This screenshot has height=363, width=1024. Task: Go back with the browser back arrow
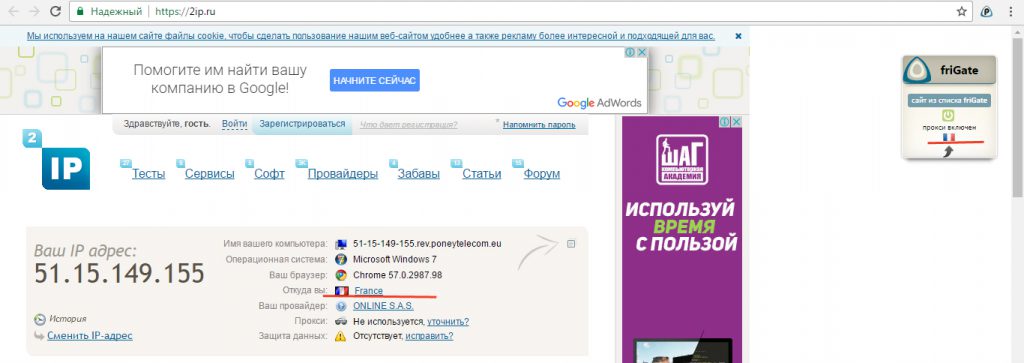tap(14, 11)
